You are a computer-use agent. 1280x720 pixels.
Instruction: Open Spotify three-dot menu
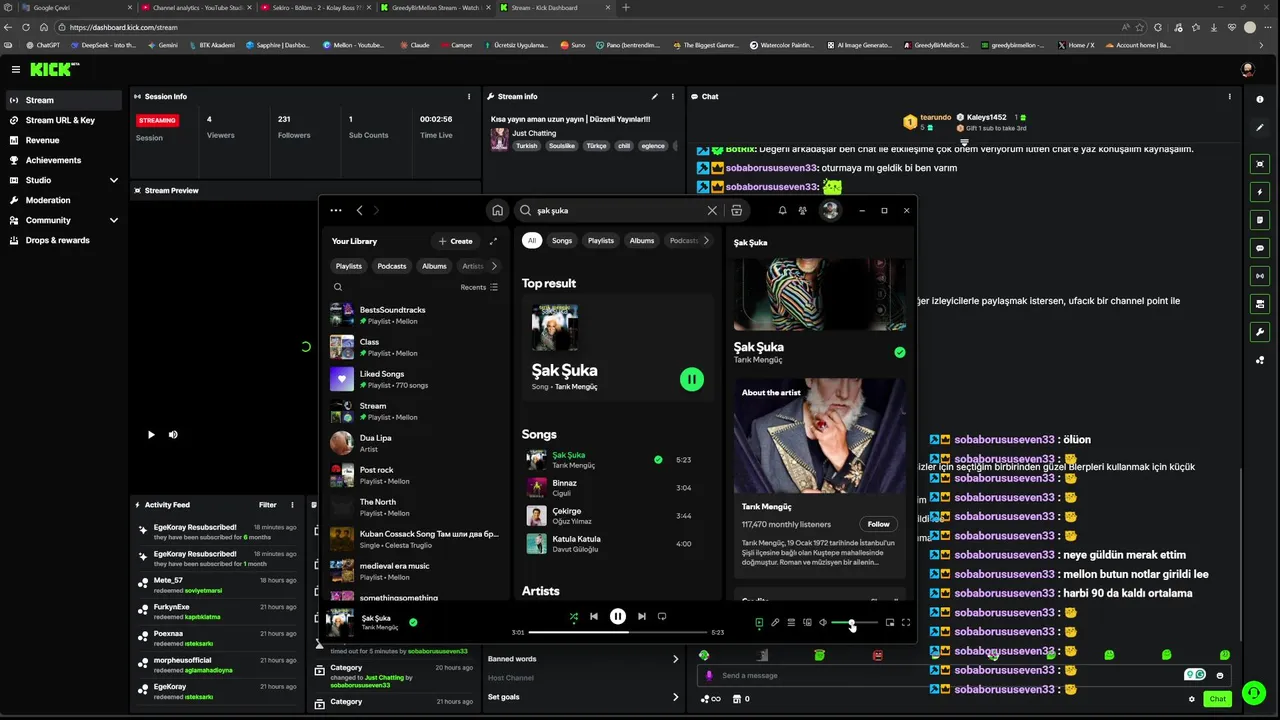pos(336,211)
